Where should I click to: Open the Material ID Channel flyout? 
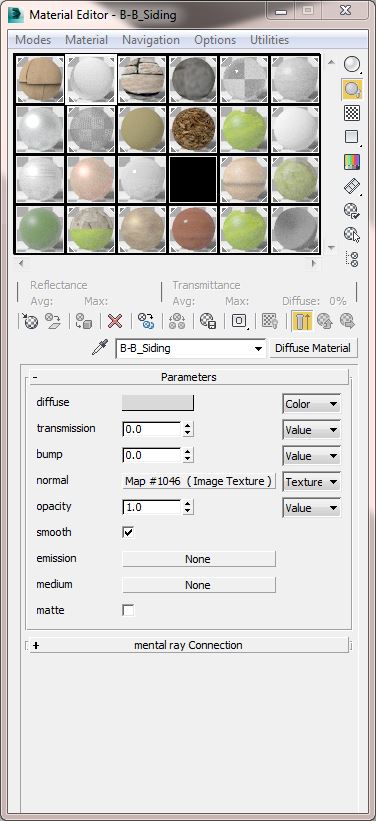tap(239, 321)
